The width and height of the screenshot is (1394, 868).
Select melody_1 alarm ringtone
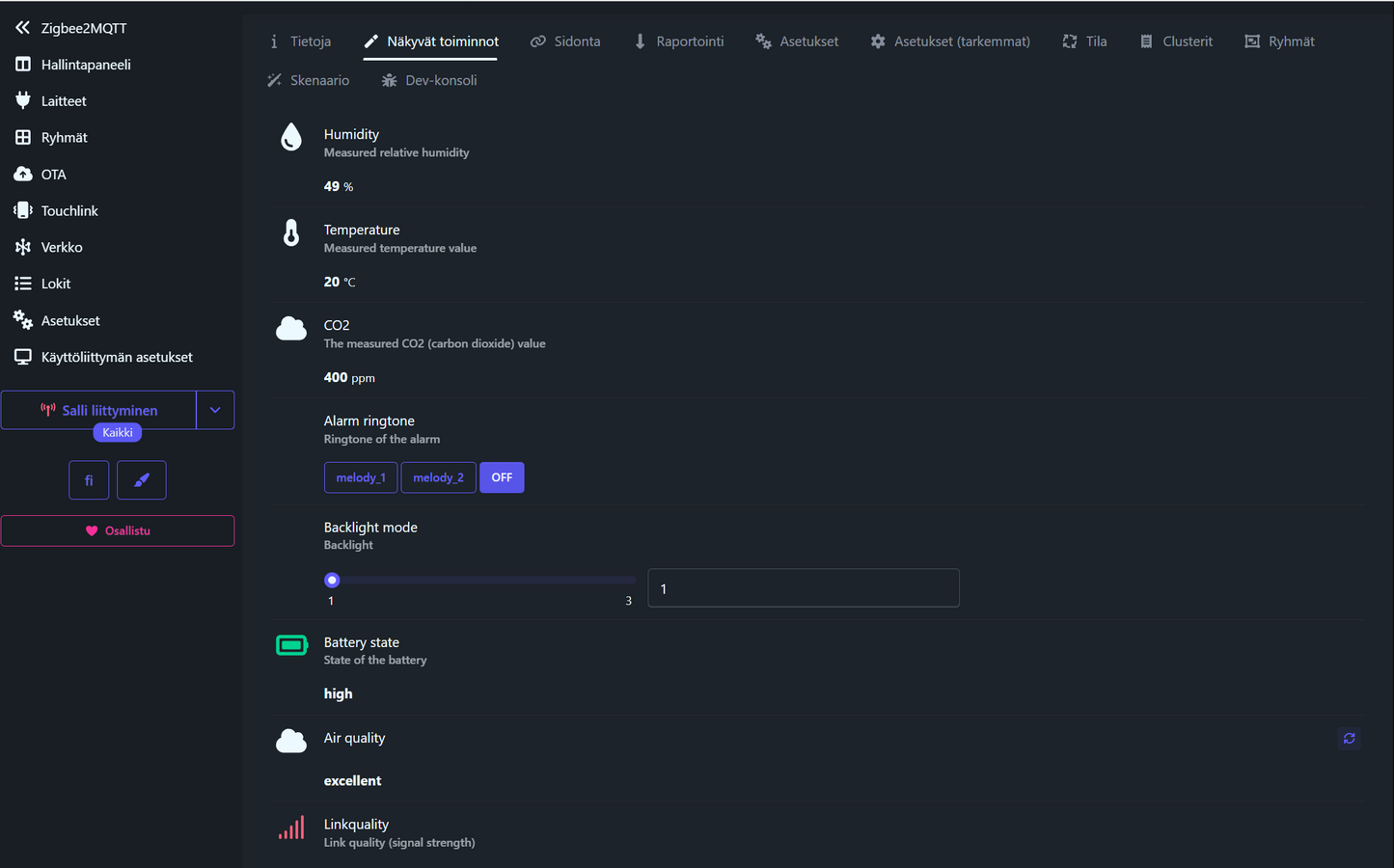(x=361, y=477)
